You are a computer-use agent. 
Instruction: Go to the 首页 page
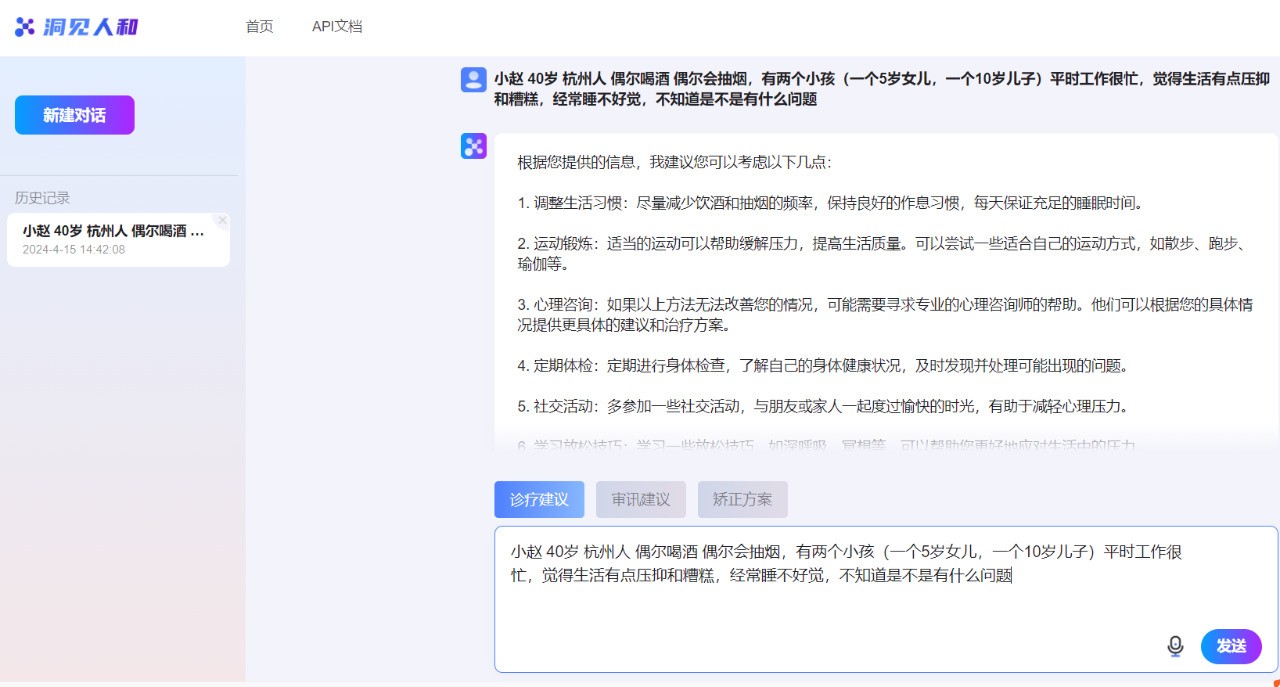tap(259, 27)
